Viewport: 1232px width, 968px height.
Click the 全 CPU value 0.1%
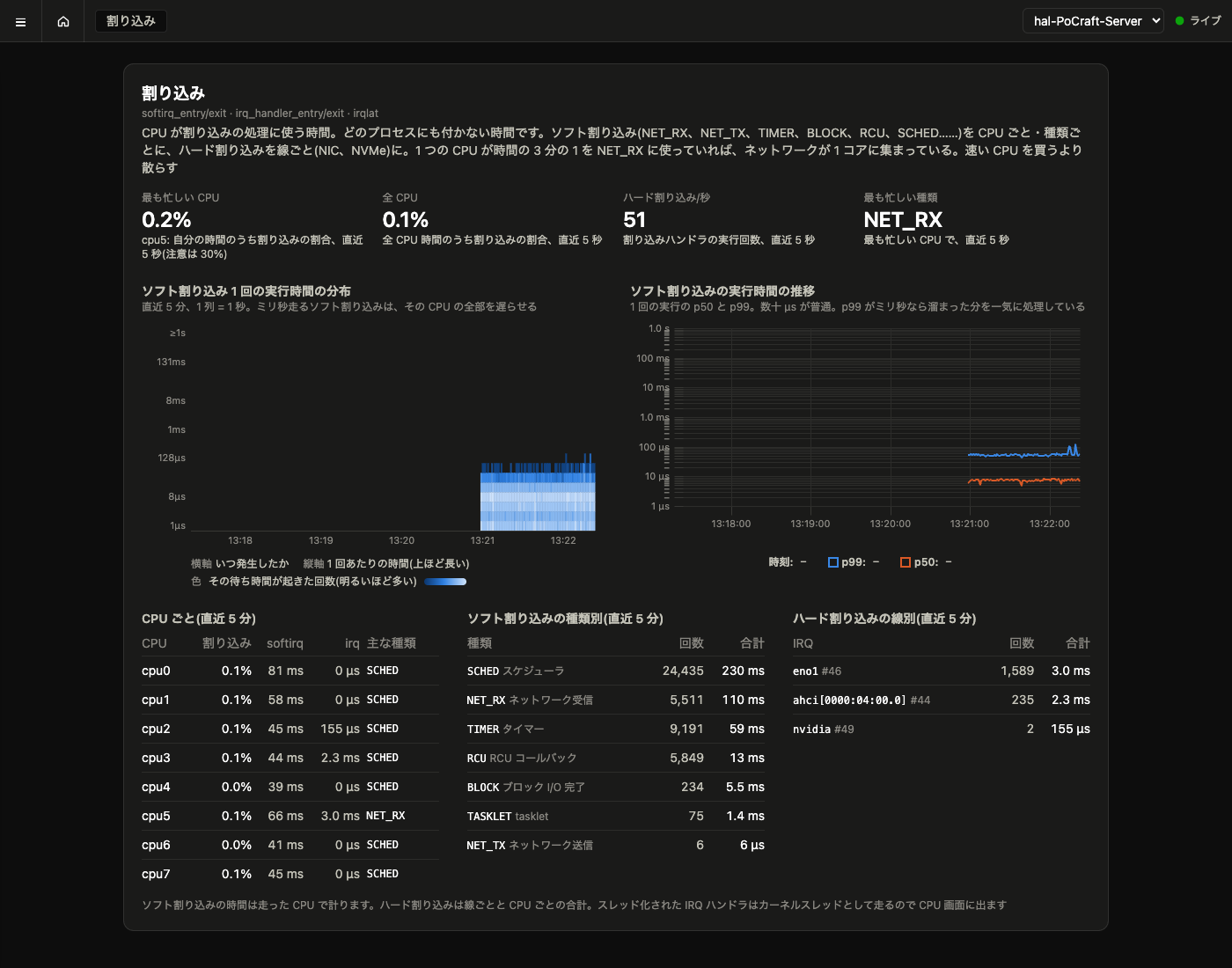pos(406,220)
